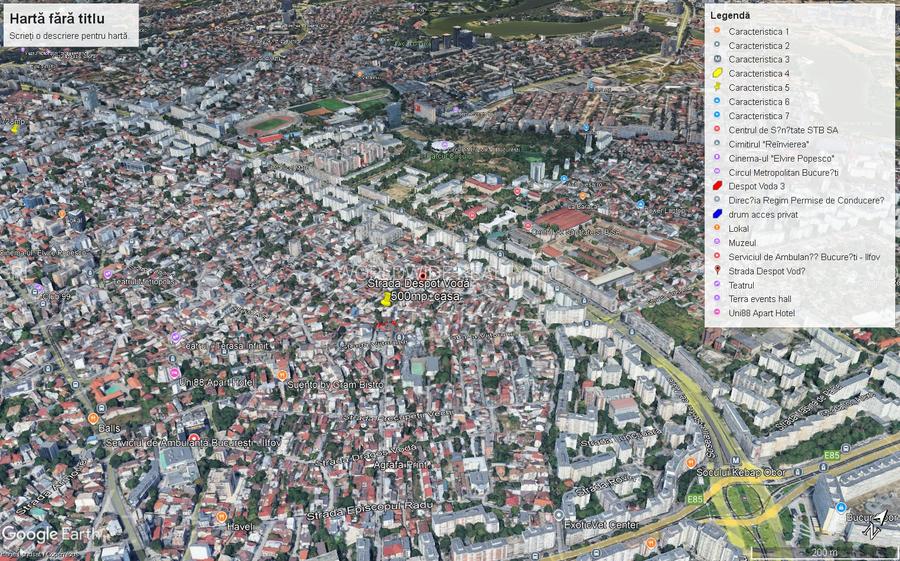
Task: Open the red Serviciul de Ambulanta map marker
Action: 194,438
